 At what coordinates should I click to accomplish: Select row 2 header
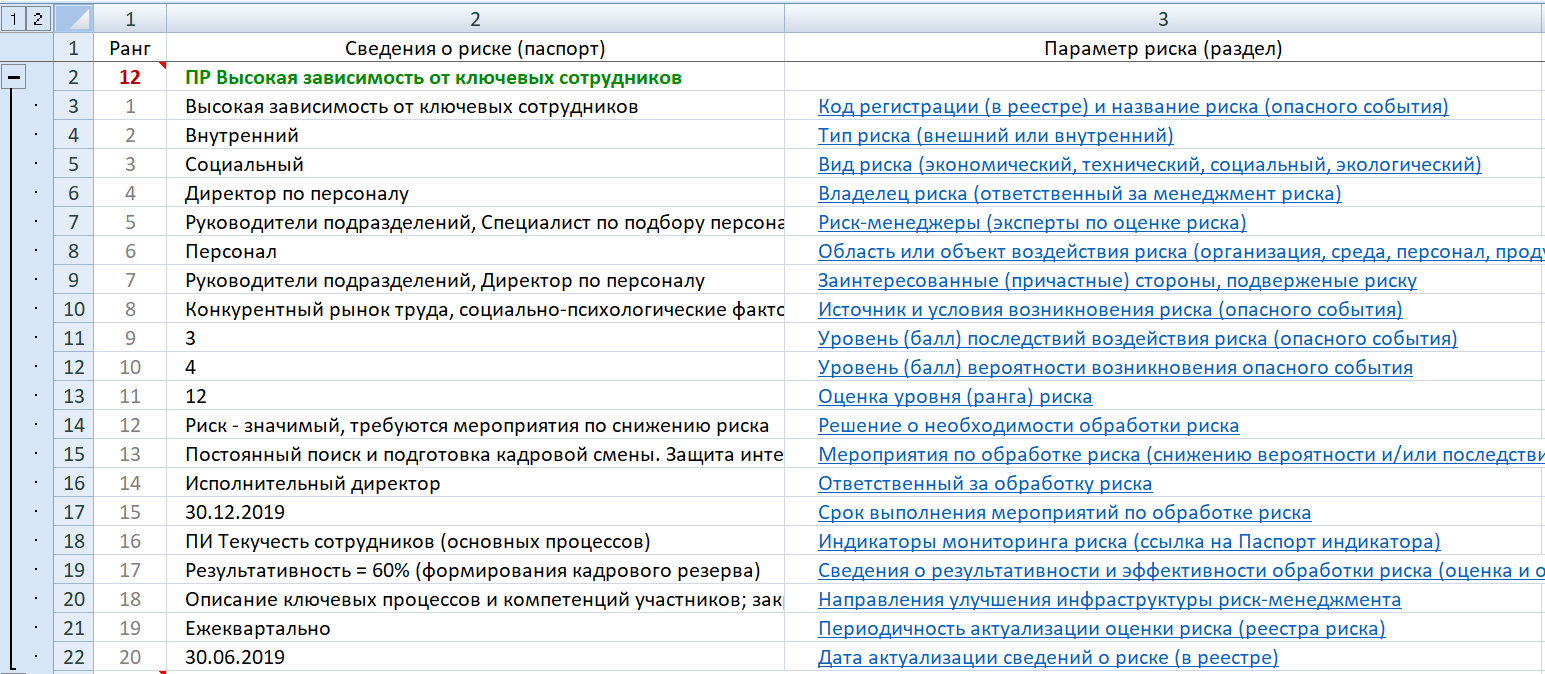tap(73, 77)
